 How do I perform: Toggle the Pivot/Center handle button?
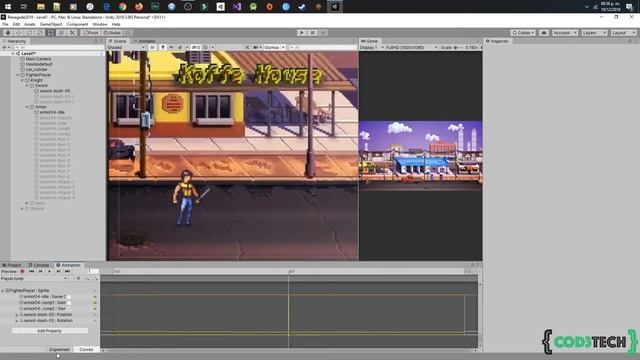point(91,33)
